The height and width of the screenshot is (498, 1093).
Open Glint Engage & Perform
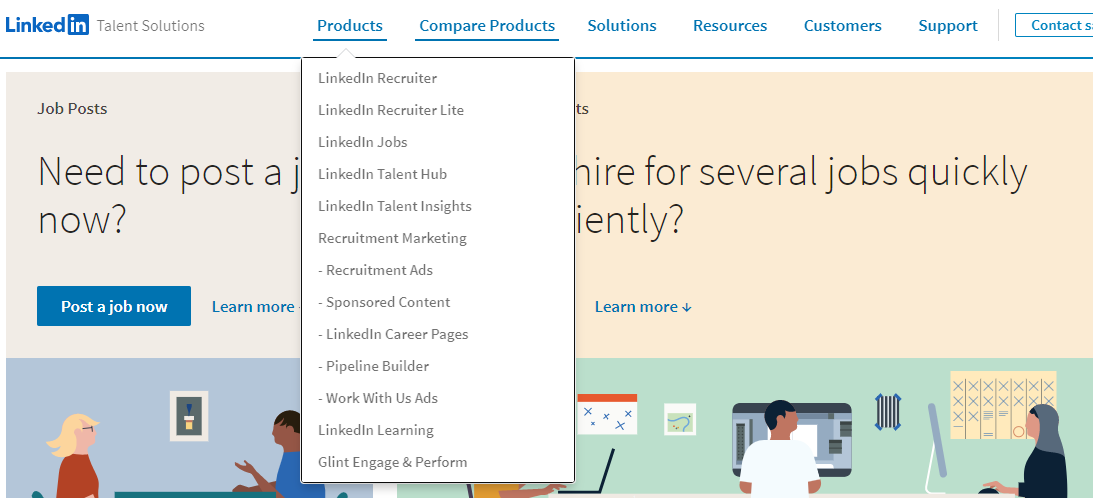[x=392, y=462]
